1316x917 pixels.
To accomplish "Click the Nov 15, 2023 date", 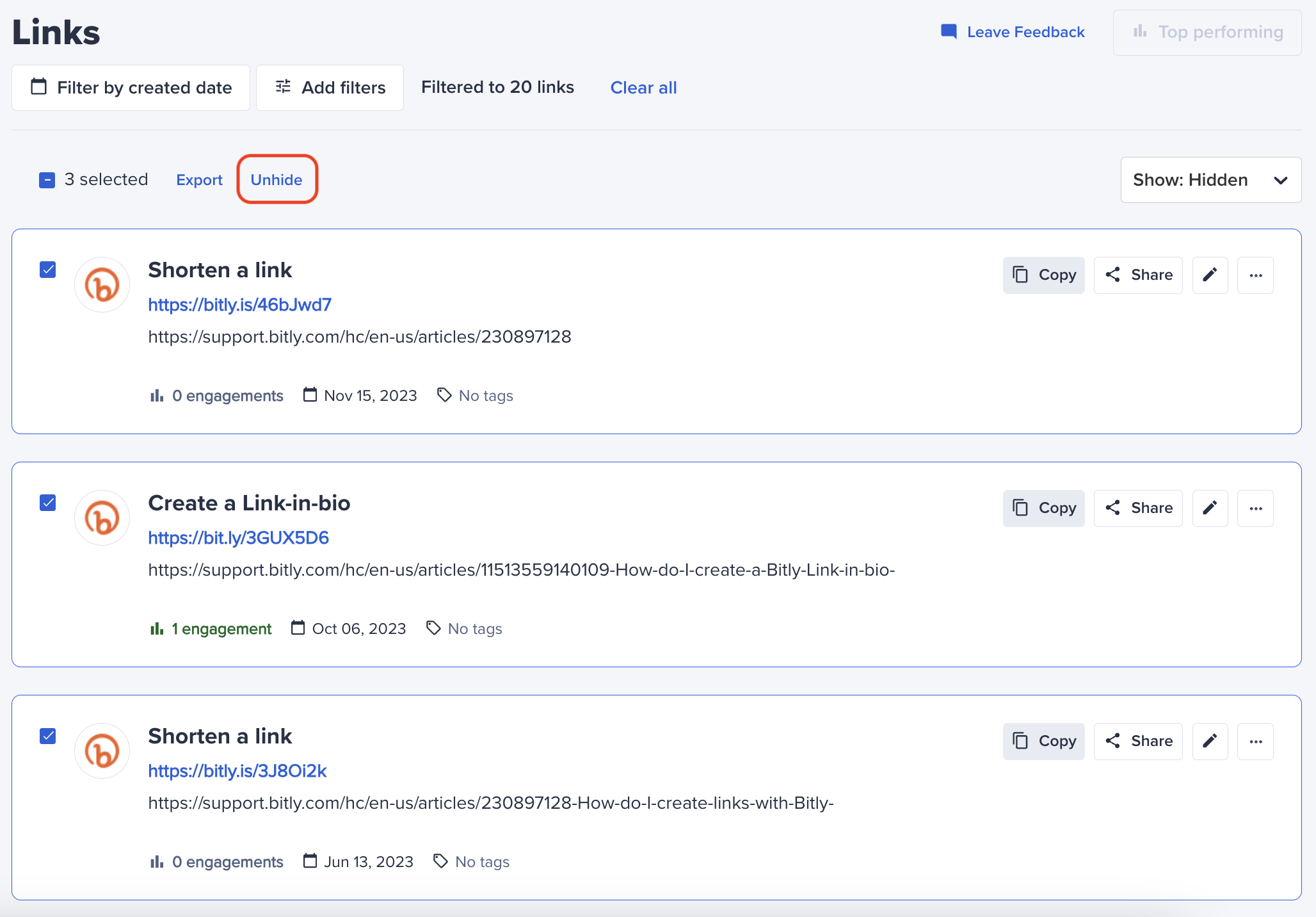I will [x=360, y=396].
